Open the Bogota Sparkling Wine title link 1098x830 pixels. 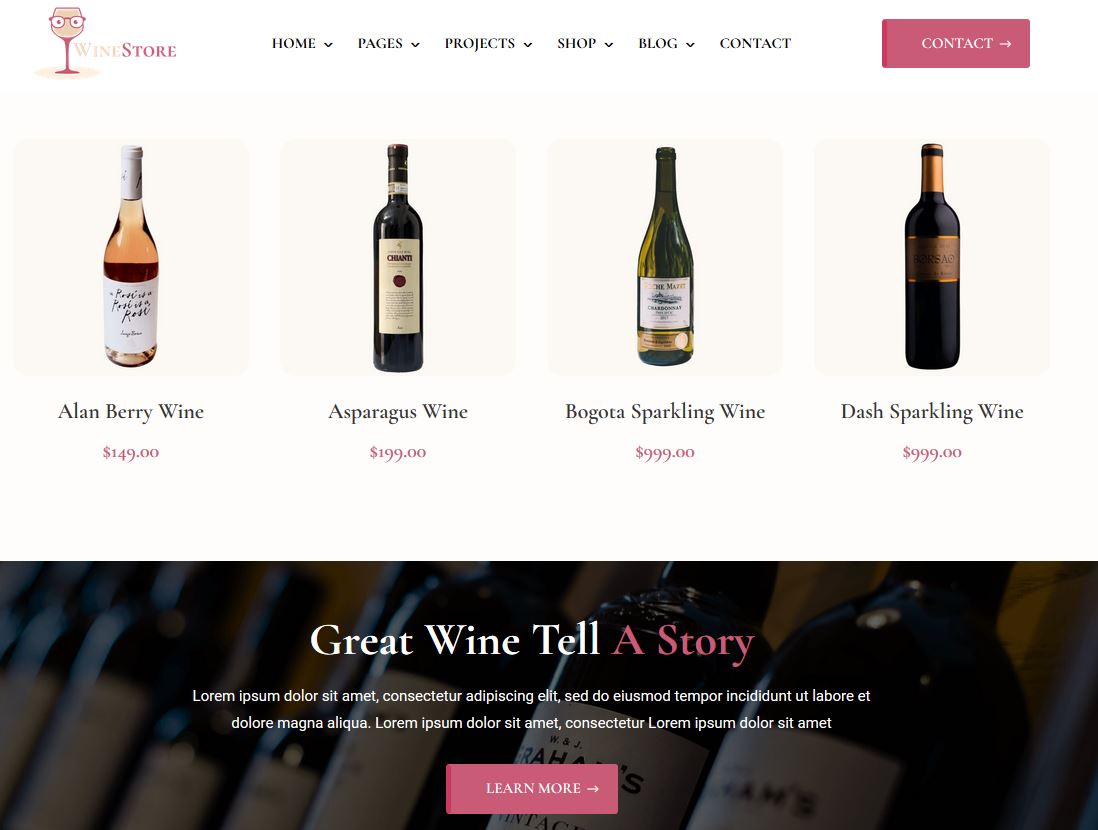665,412
